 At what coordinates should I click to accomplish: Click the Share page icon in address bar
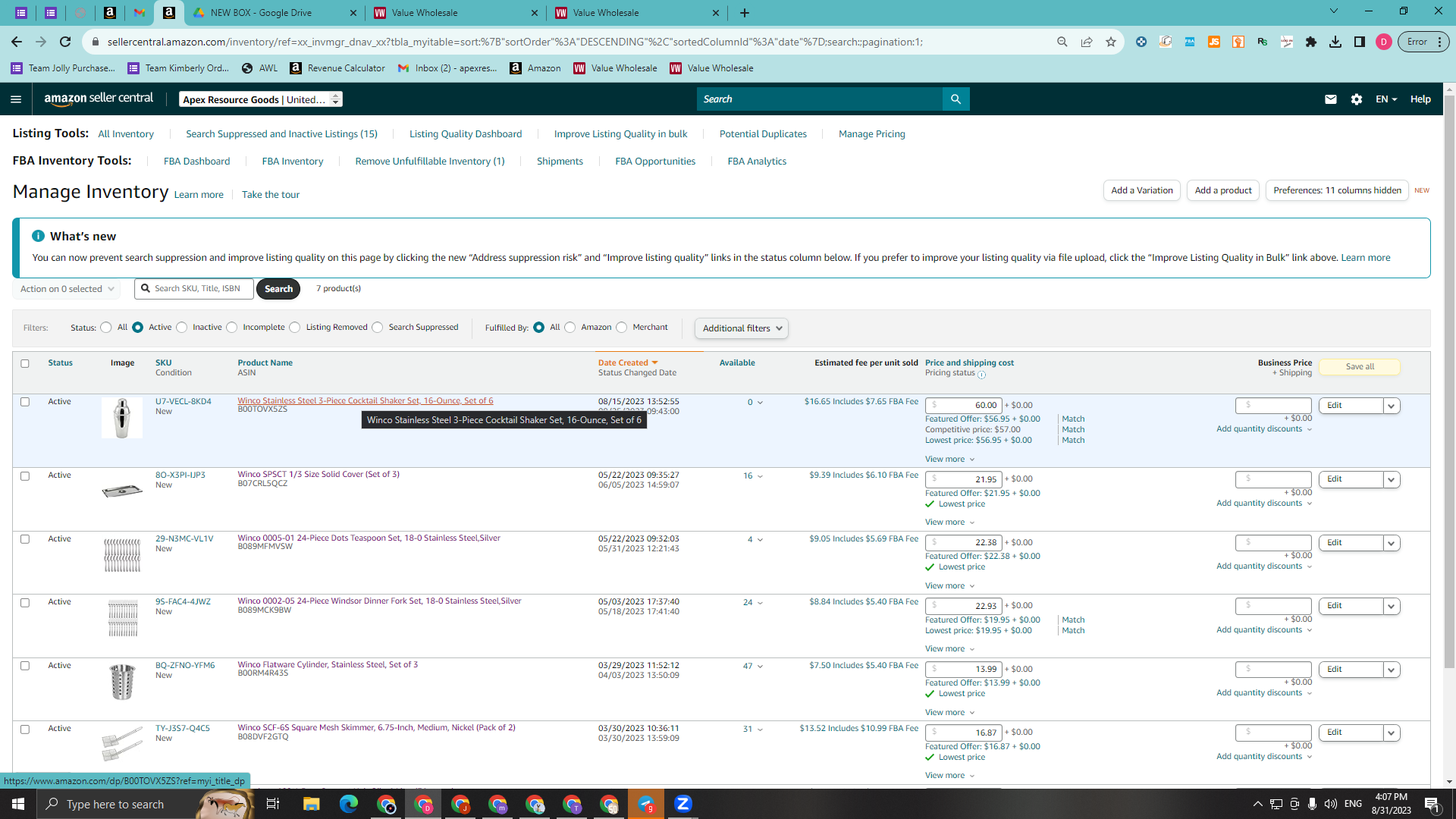click(x=1087, y=42)
